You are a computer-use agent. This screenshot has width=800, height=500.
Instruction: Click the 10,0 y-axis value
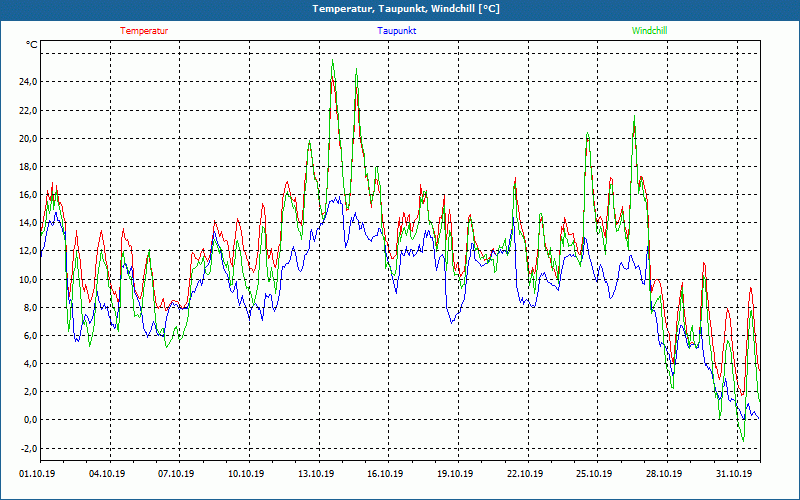(x=28, y=279)
